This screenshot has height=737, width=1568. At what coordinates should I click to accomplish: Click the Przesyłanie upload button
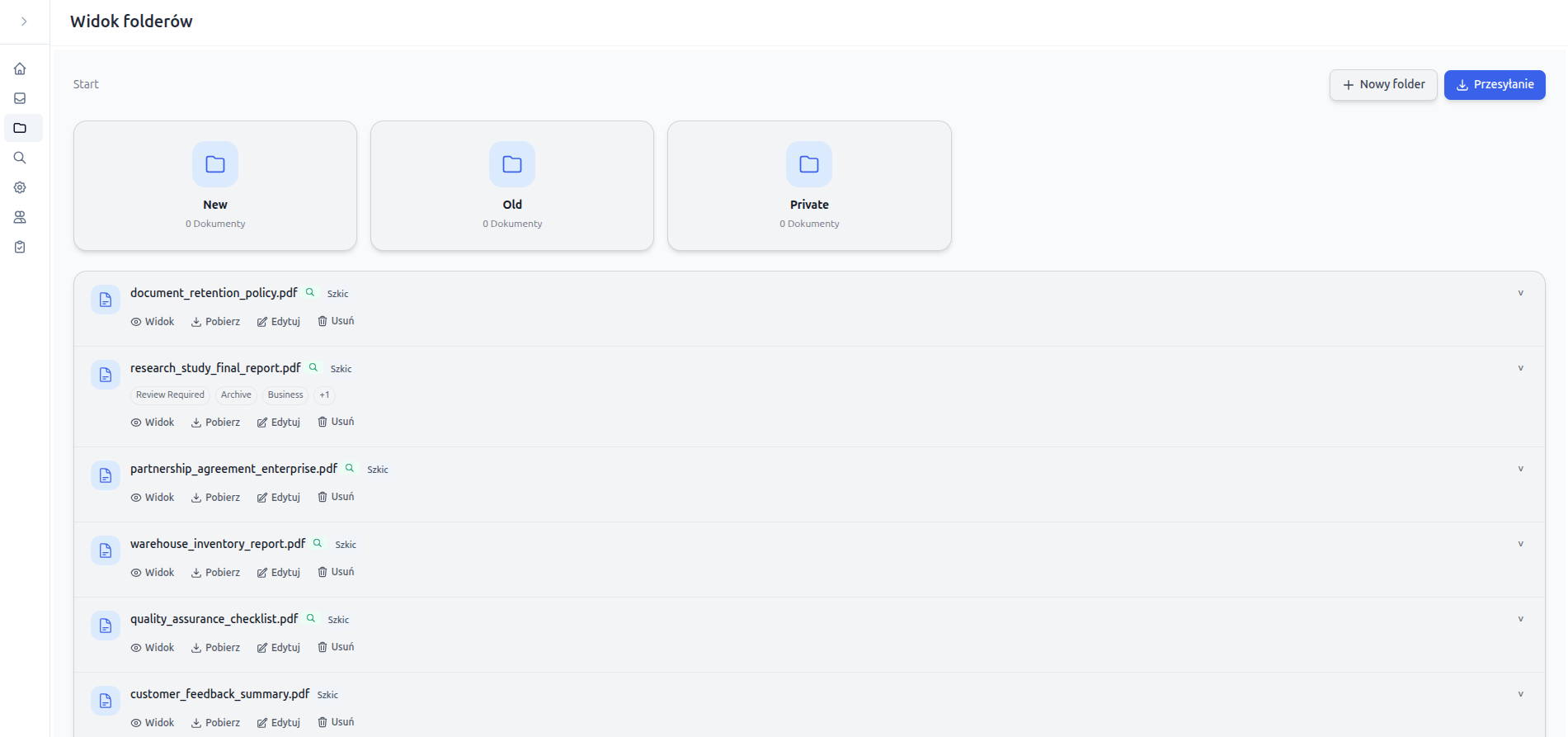pos(1495,85)
